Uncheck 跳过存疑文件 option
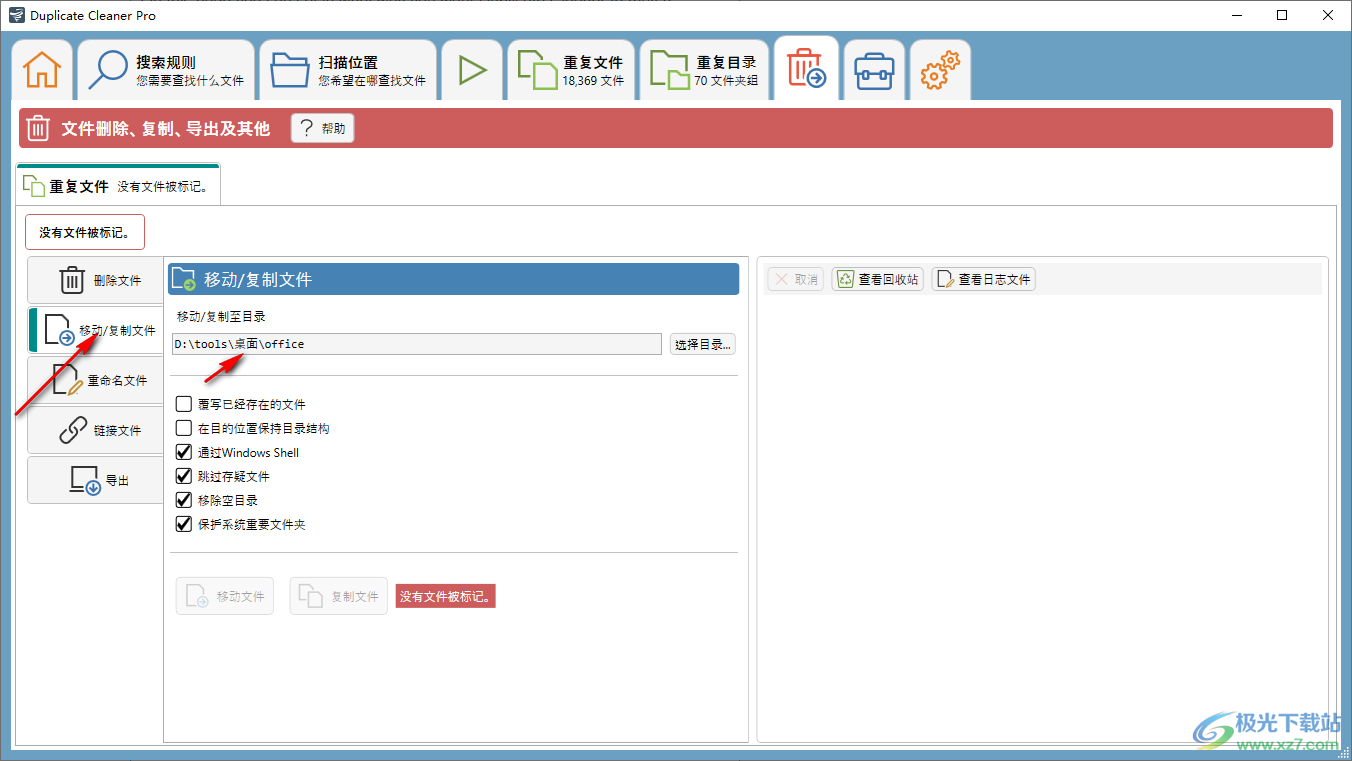The image size is (1352, 761). [x=184, y=476]
